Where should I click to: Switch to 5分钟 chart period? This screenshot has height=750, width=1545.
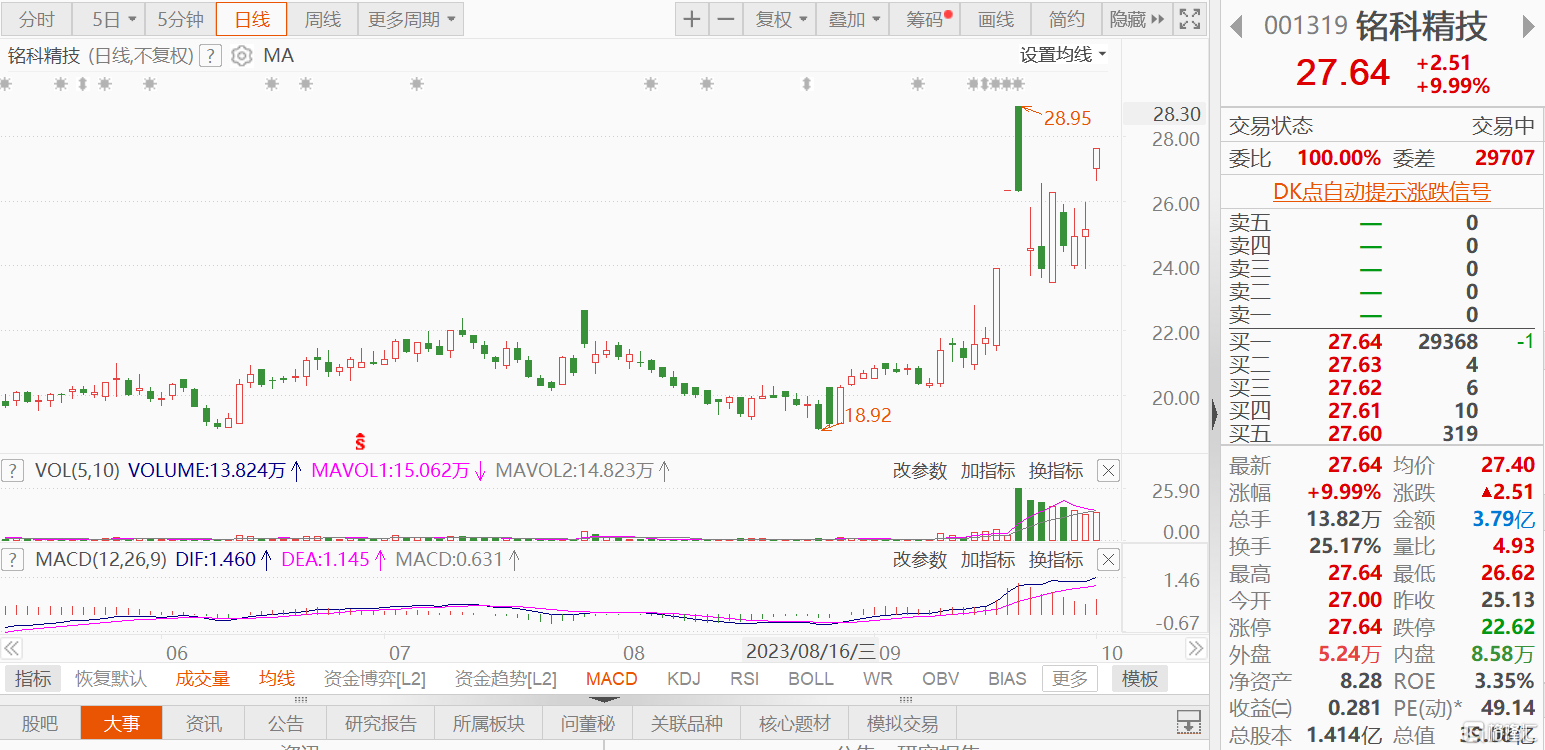coord(180,19)
